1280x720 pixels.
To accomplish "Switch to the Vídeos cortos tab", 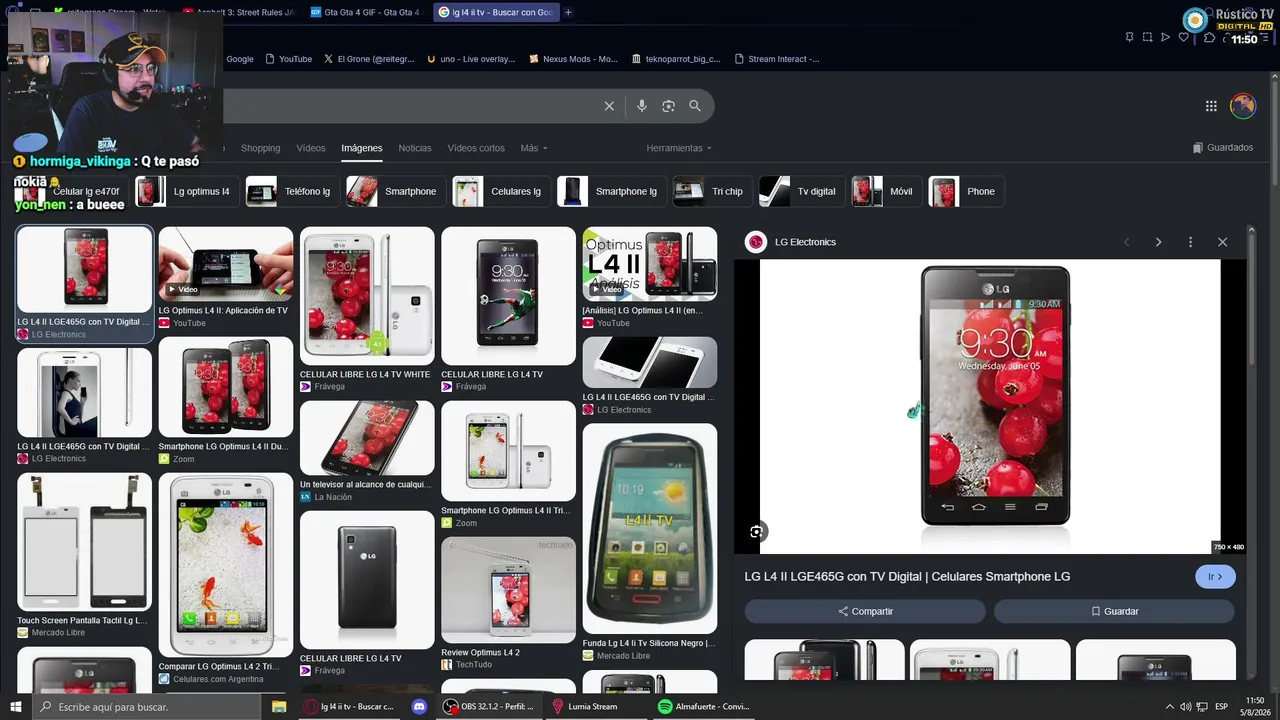I will (x=476, y=148).
